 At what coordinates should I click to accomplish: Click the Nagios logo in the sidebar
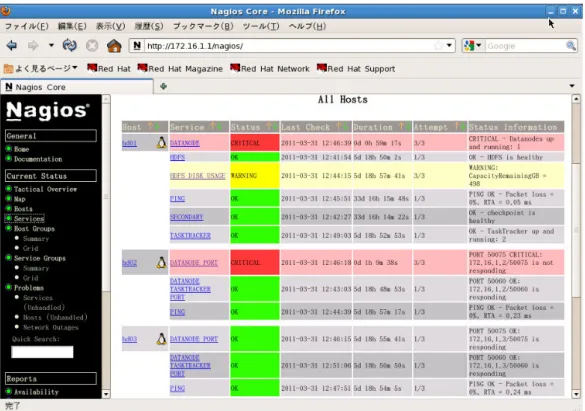(x=48, y=111)
